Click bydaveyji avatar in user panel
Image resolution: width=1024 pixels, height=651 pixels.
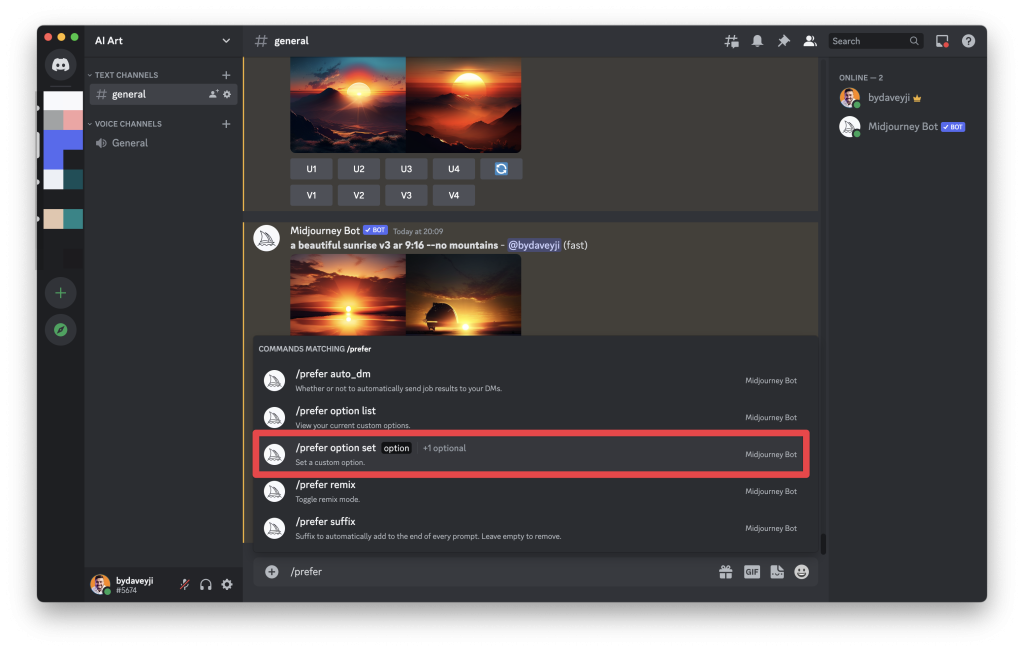point(100,584)
